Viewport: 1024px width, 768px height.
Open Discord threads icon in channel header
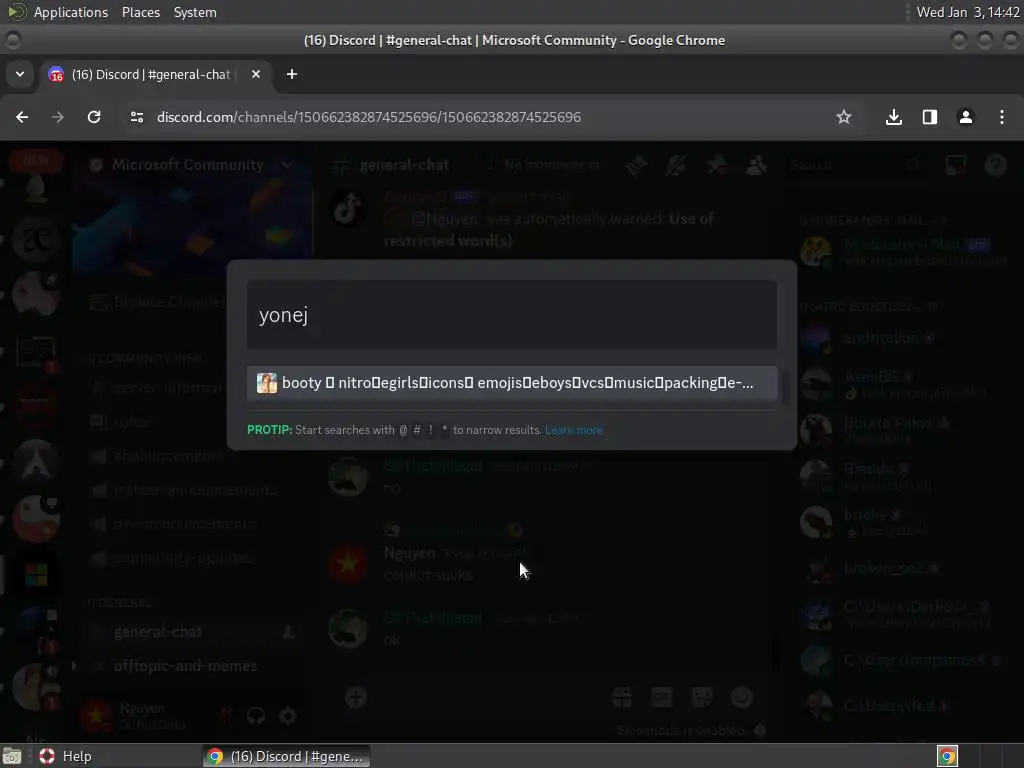[x=636, y=165]
